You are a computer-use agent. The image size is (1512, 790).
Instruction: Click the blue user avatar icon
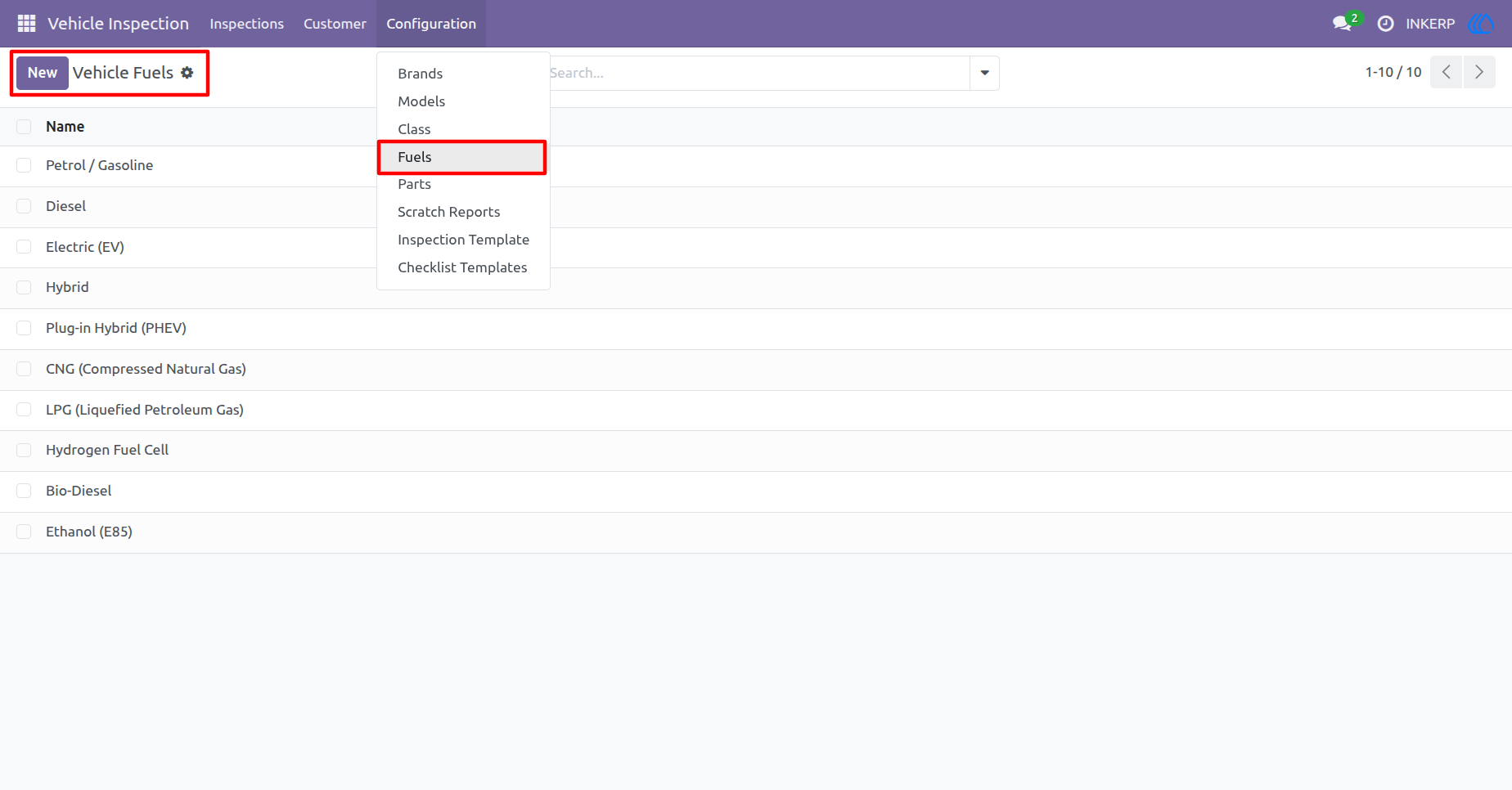(x=1481, y=24)
